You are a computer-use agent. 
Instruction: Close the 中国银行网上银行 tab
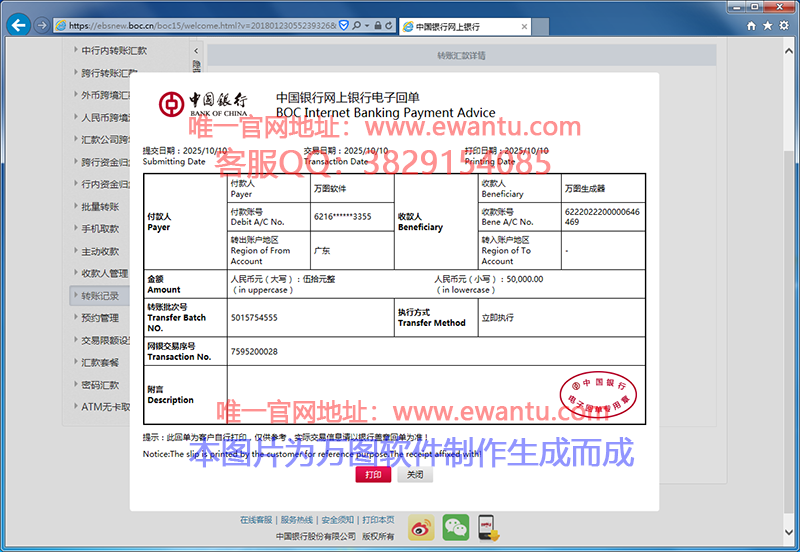tap(524, 27)
